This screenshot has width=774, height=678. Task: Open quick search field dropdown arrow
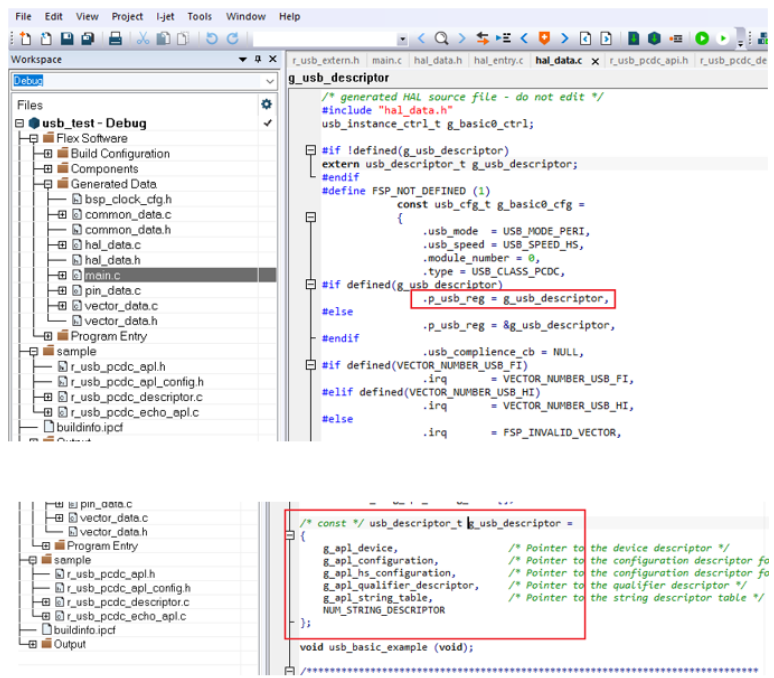403,39
